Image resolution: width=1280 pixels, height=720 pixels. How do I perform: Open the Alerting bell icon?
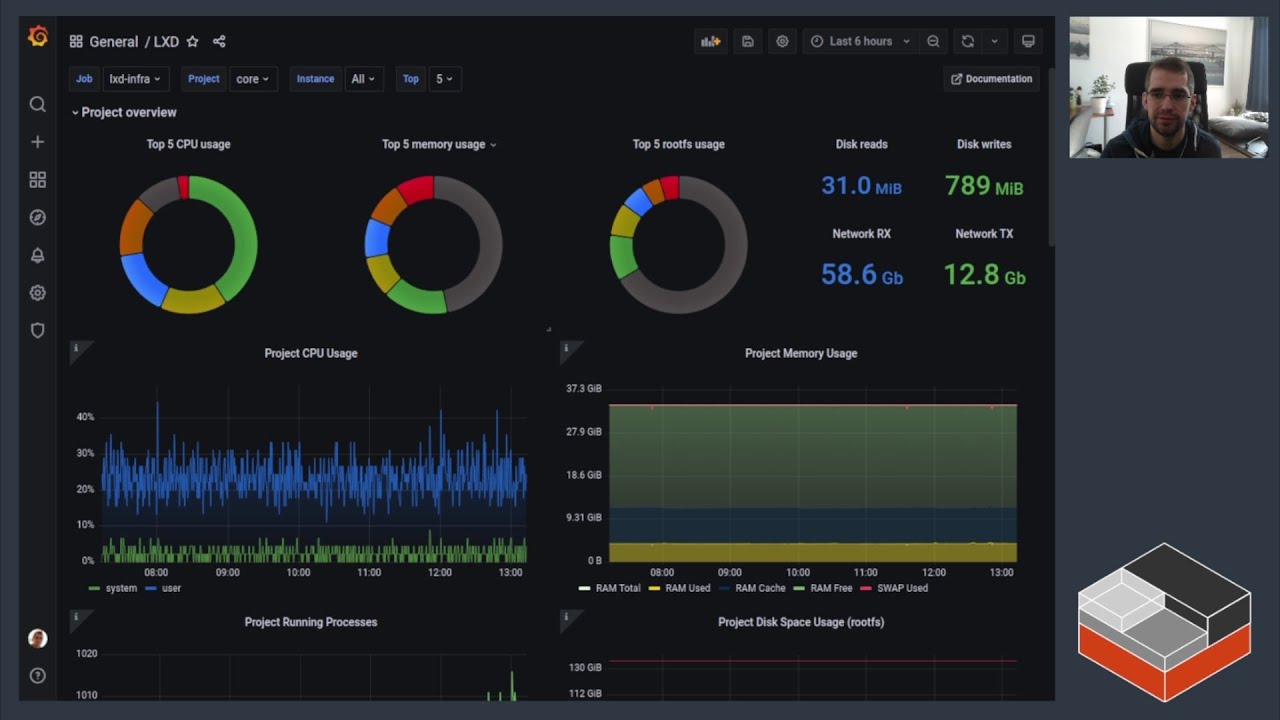[38, 255]
